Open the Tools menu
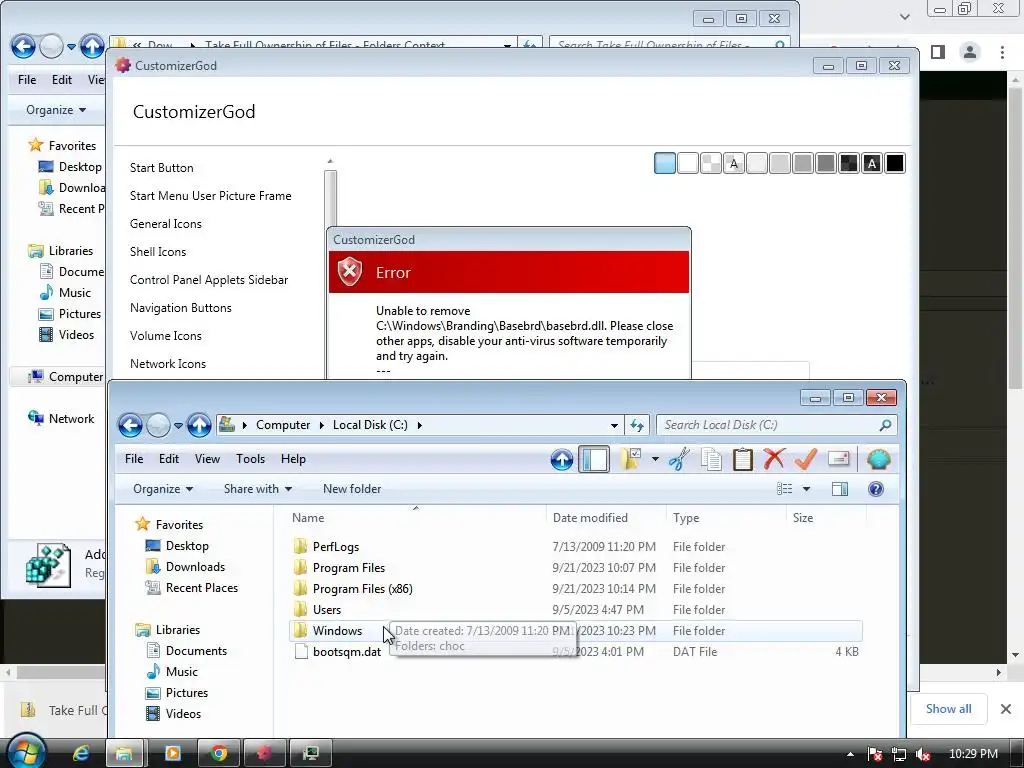Viewport: 1024px width, 768px height. click(x=250, y=459)
